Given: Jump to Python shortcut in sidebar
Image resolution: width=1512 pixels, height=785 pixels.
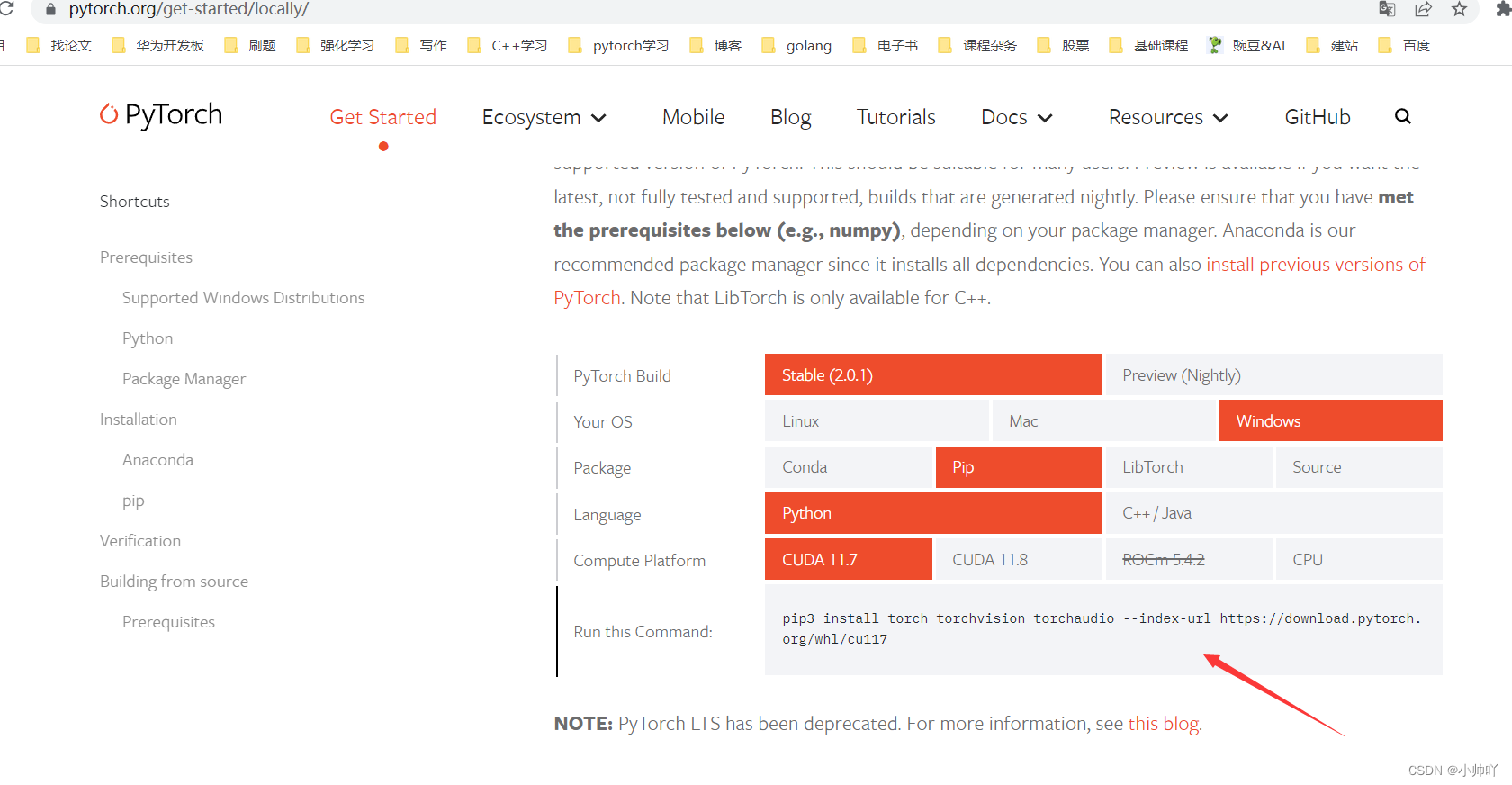Looking at the screenshot, I should click(x=148, y=338).
